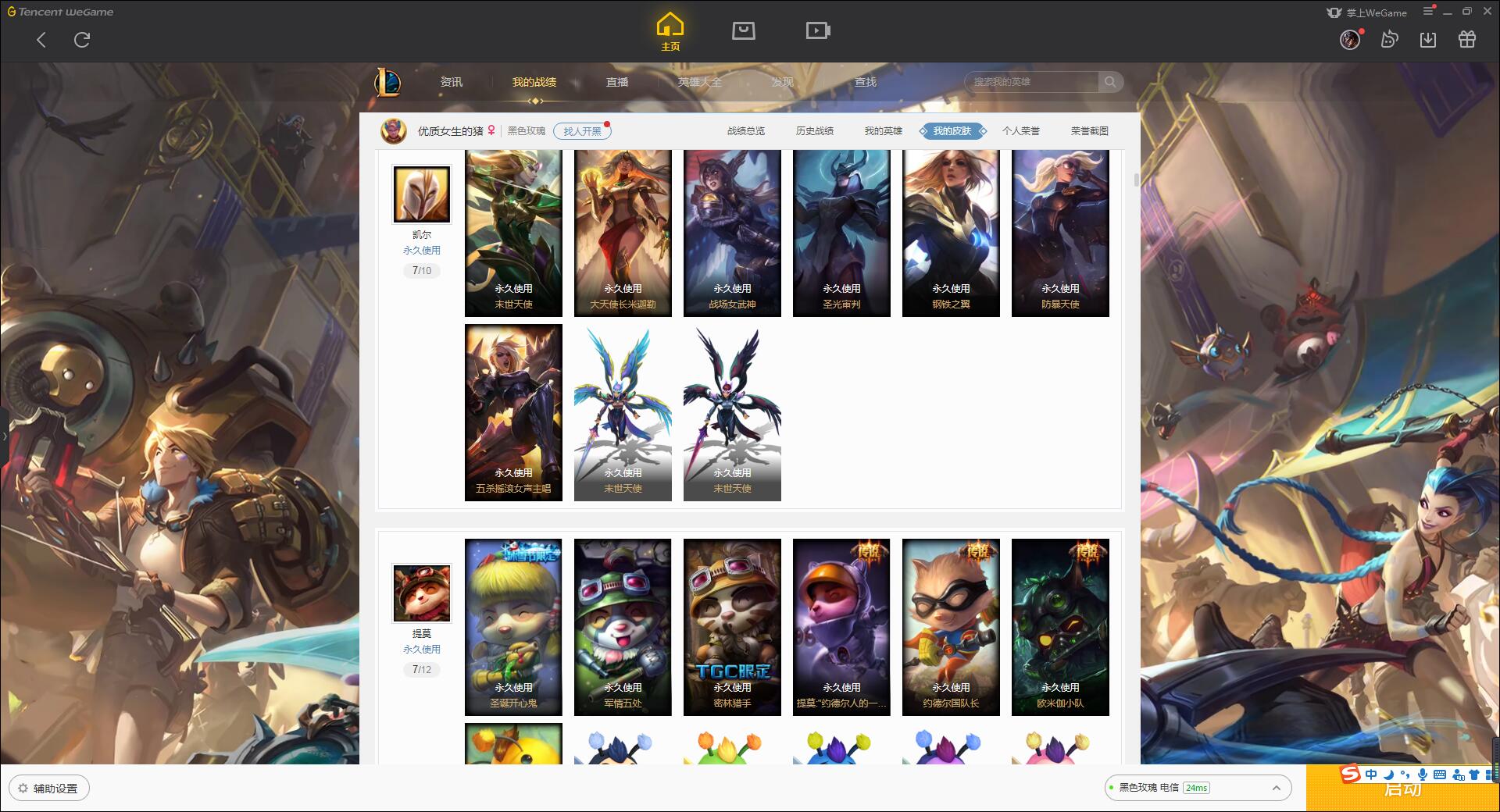The width and height of the screenshot is (1500, 812).
Task: Switch to the 资讯 news tab
Action: (452, 82)
